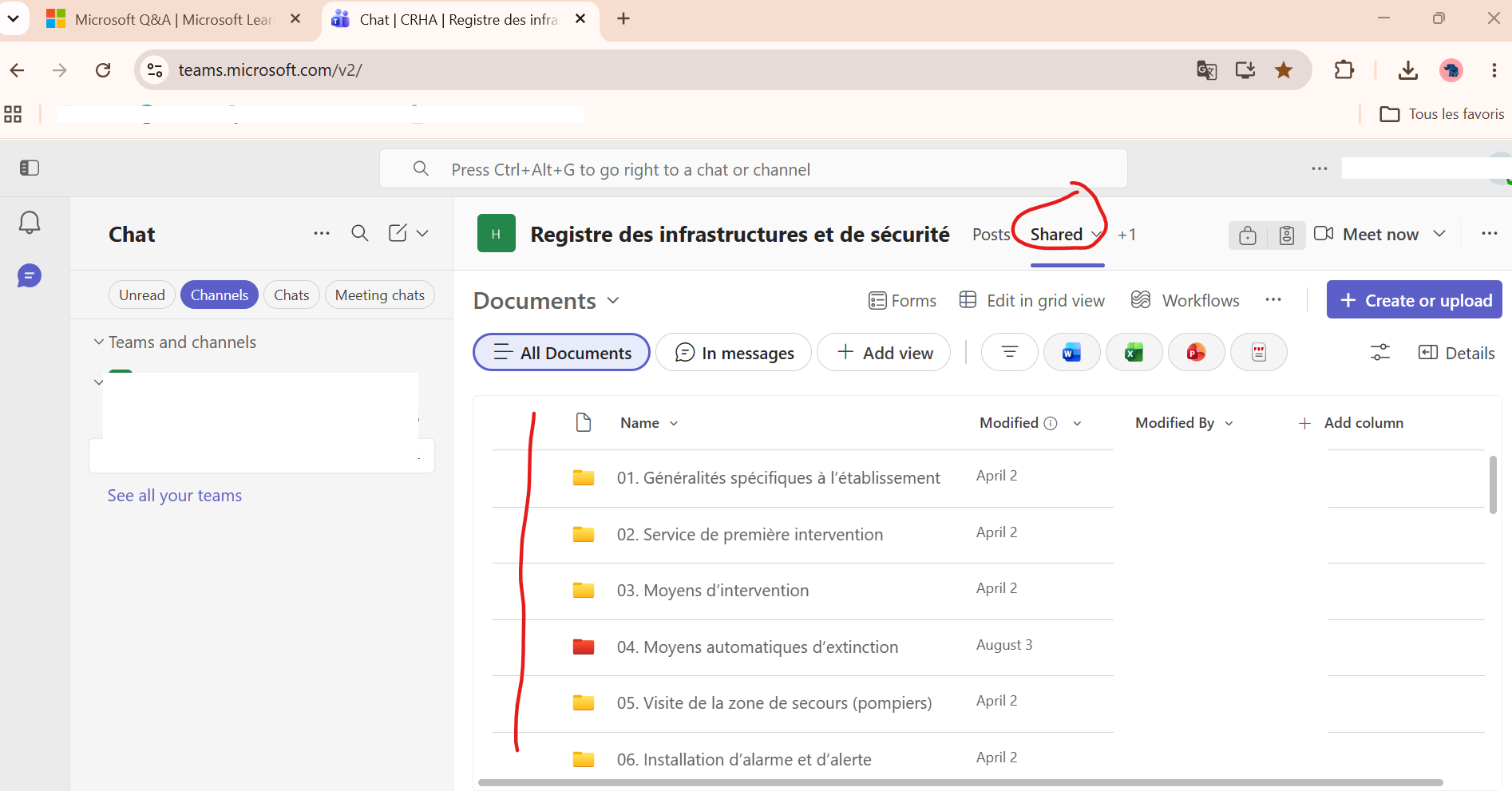Image resolution: width=1512 pixels, height=791 pixels.
Task: Bookmark page with star icon
Action: 1284,70
